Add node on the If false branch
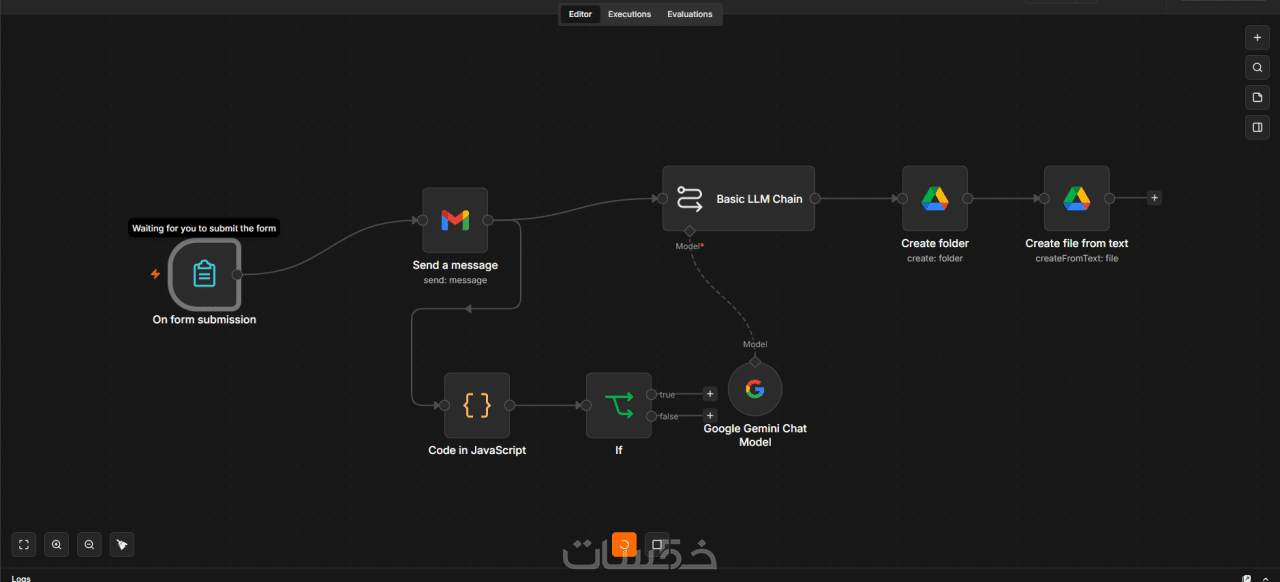 pyautogui.click(x=710, y=416)
